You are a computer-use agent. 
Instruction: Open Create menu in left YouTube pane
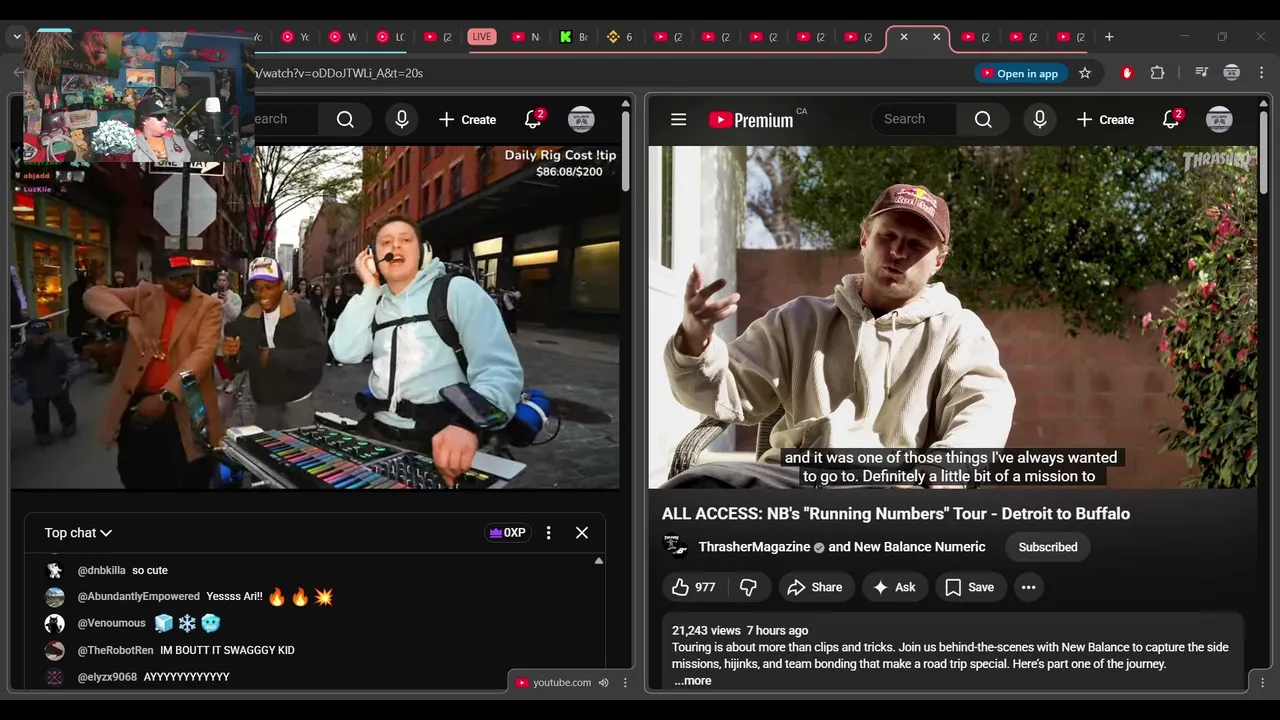[x=467, y=120]
